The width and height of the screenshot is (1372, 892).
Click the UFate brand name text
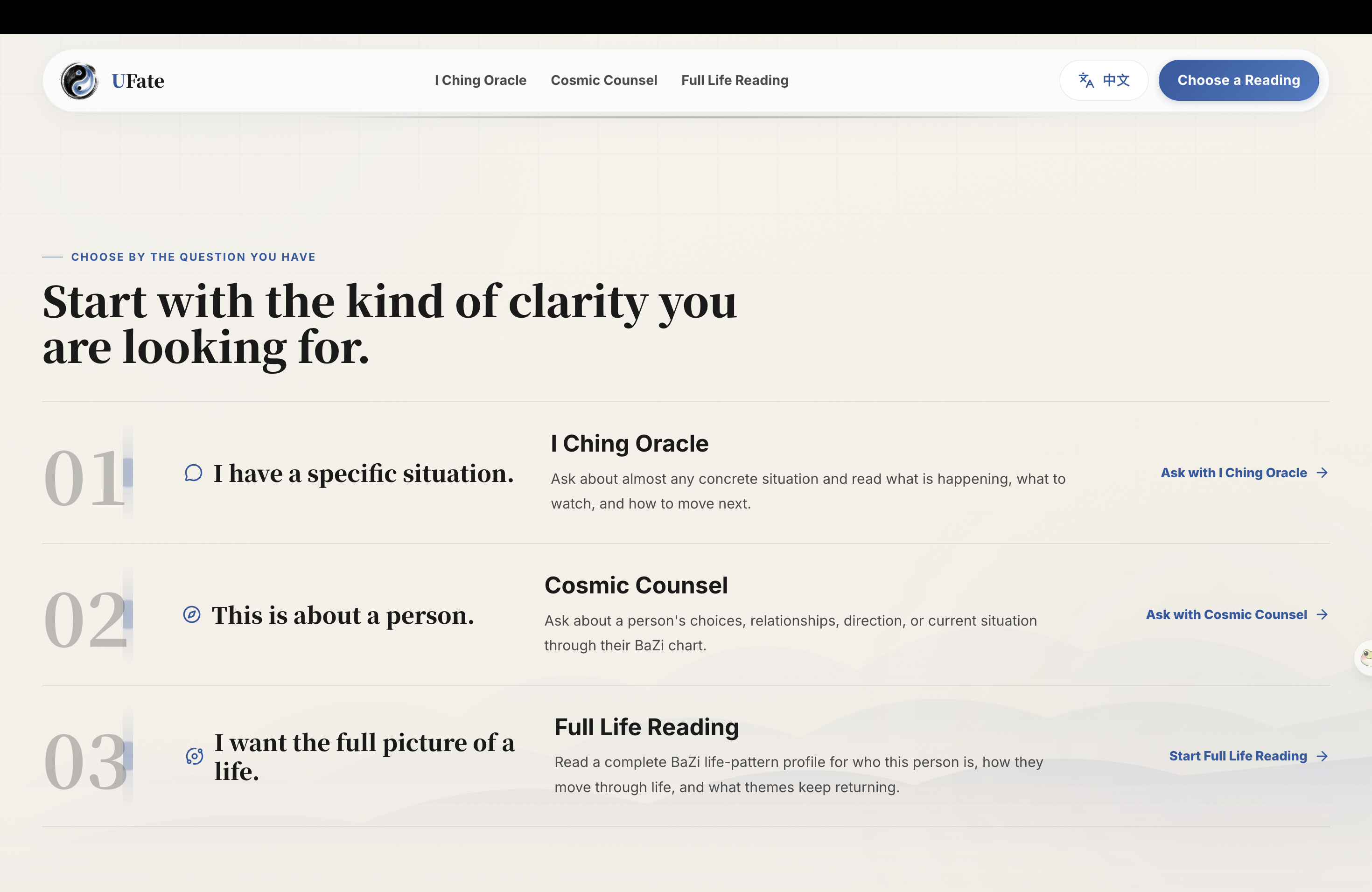tap(138, 81)
